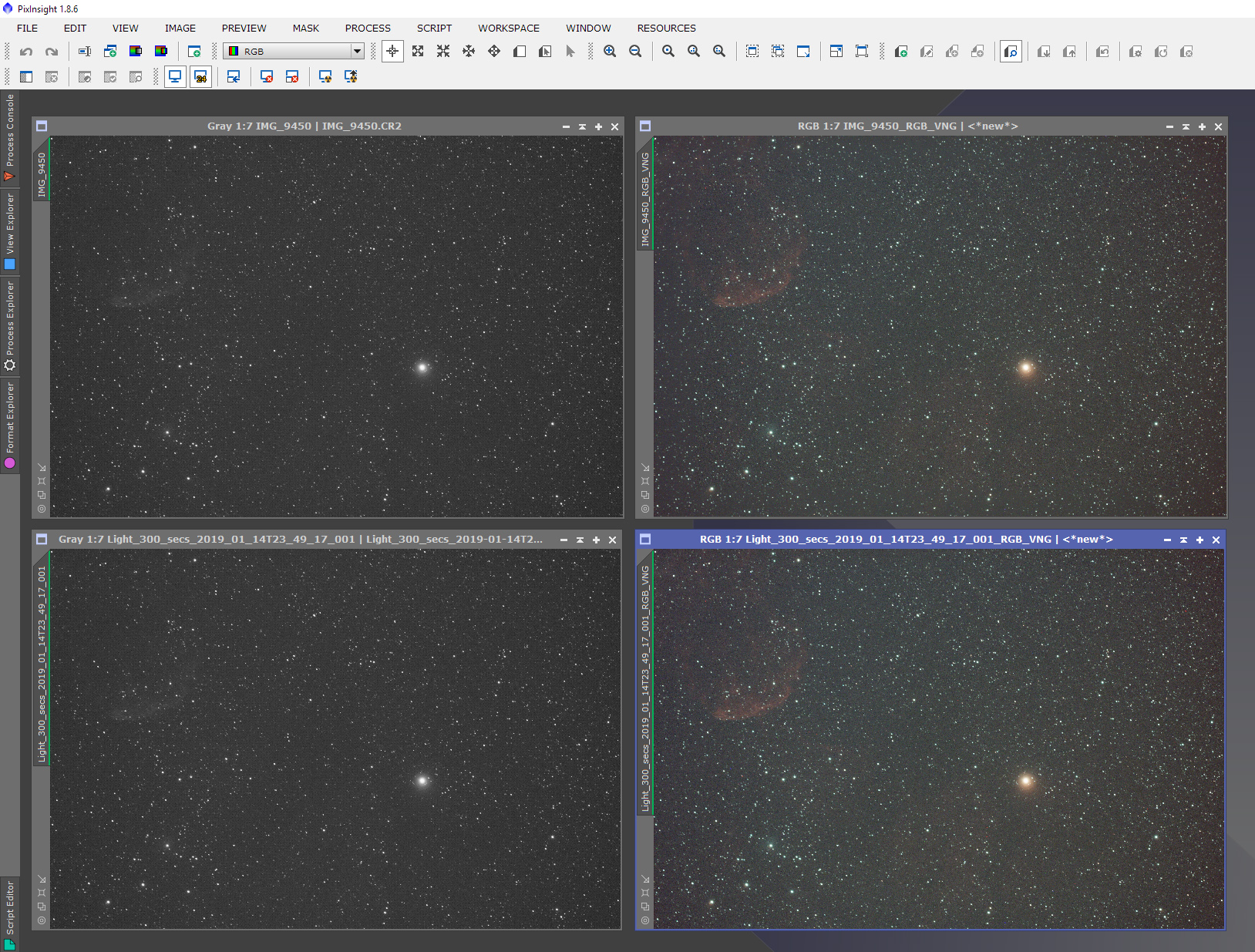Click the New Mask green-plus icon
1255x952 pixels.
900,52
